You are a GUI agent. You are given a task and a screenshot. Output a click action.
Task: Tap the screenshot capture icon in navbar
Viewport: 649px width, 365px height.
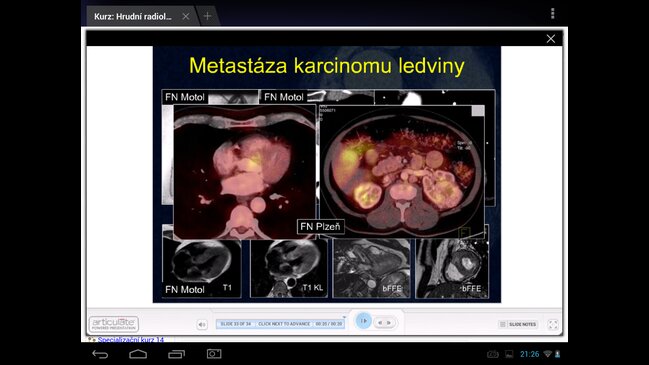214,354
